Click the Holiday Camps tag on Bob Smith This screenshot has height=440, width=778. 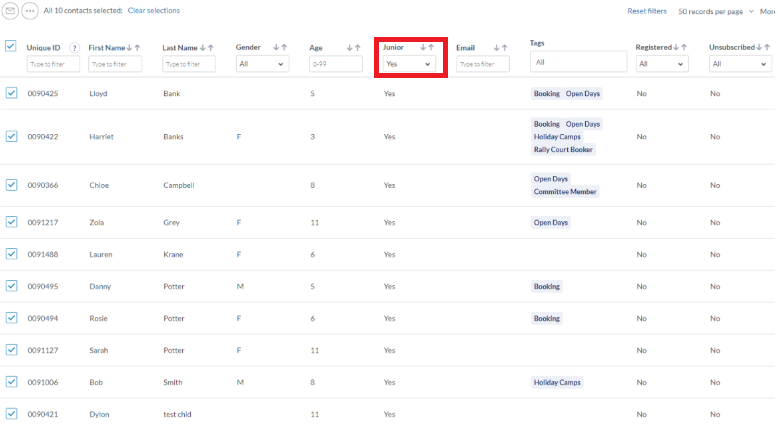(x=557, y=382)
